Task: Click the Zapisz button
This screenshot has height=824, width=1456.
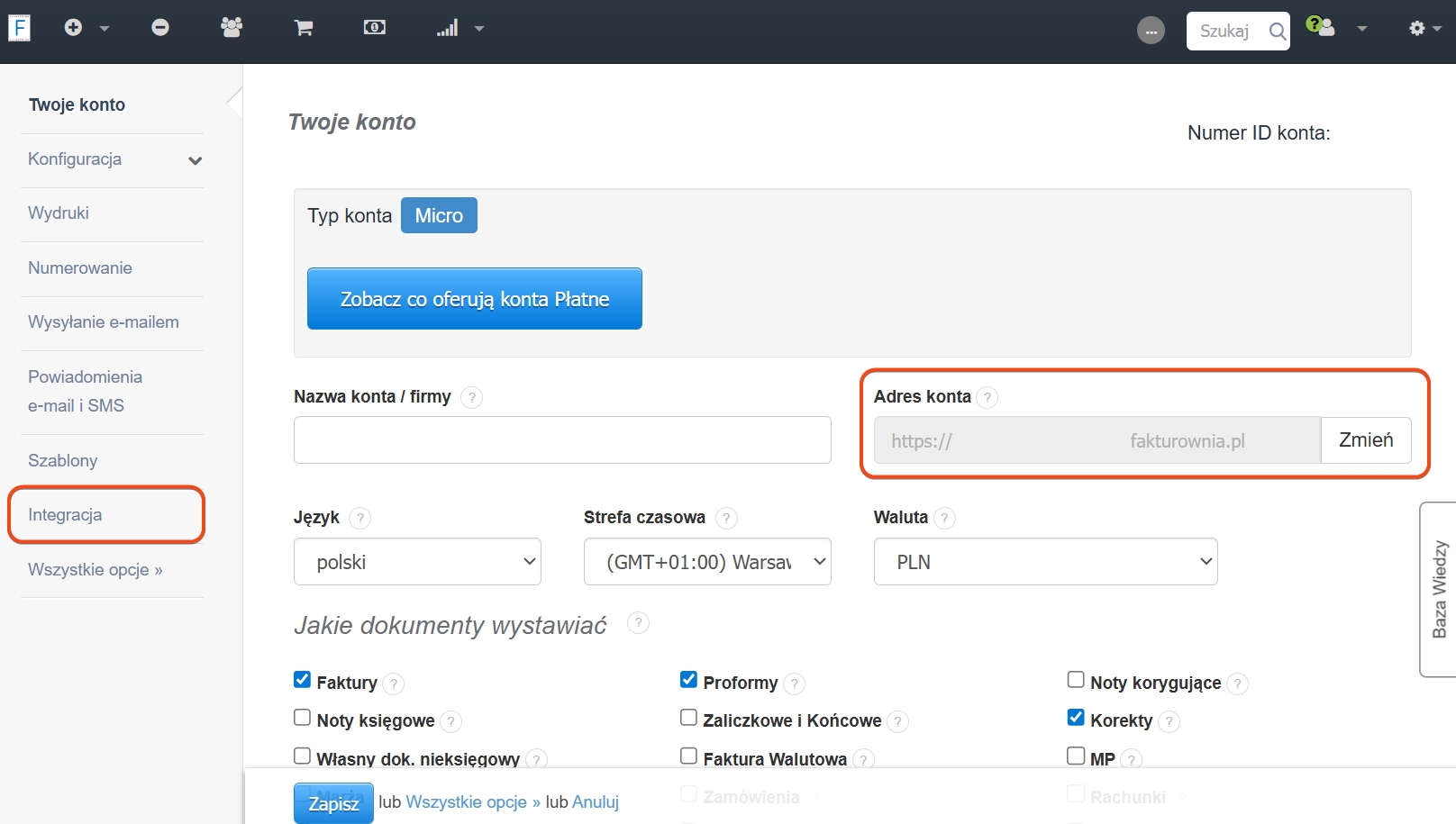Action: pos(333,802)
